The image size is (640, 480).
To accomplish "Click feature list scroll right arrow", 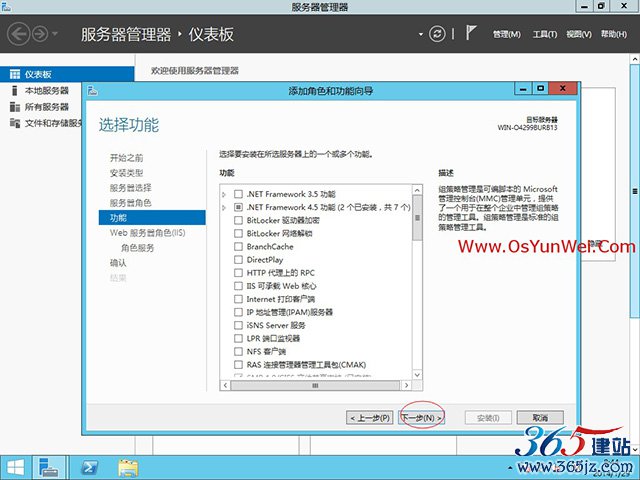I will (x=406, y=385).
